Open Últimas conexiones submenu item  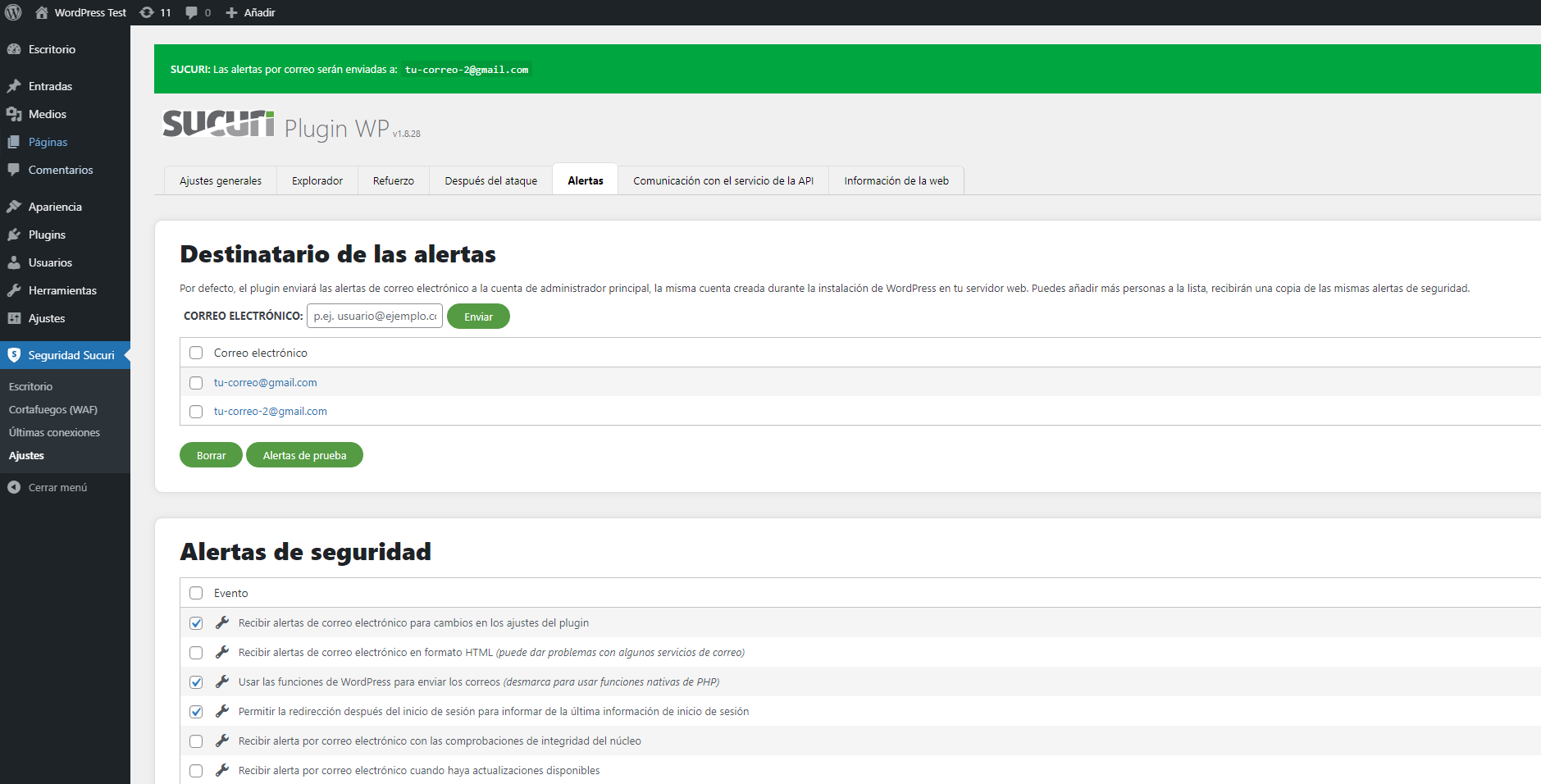point(54,432)
